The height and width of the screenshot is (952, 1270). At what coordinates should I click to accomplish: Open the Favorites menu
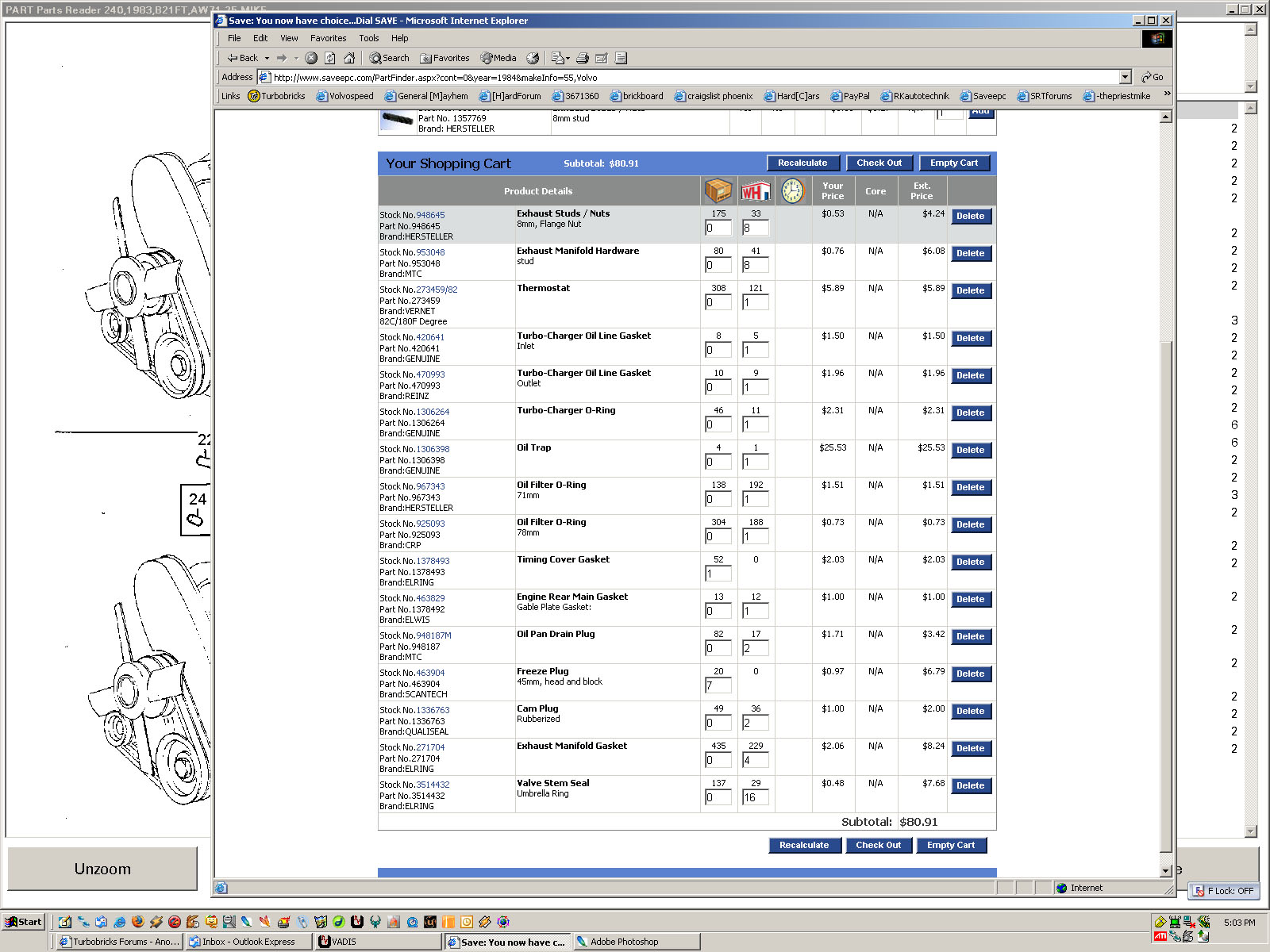coord(328,38)
